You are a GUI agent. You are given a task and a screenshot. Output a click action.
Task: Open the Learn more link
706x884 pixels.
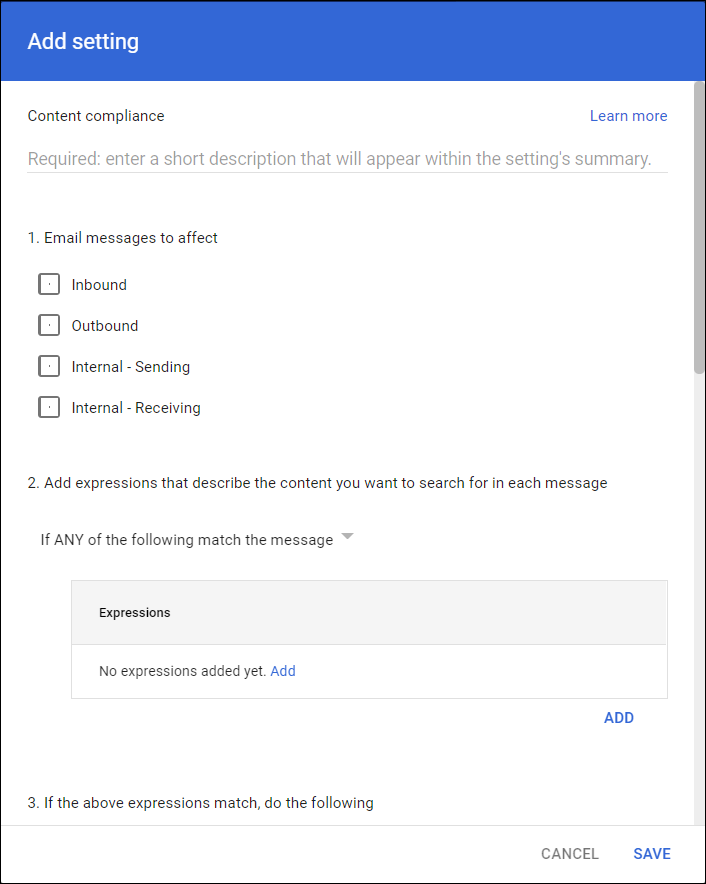(628, 116)
